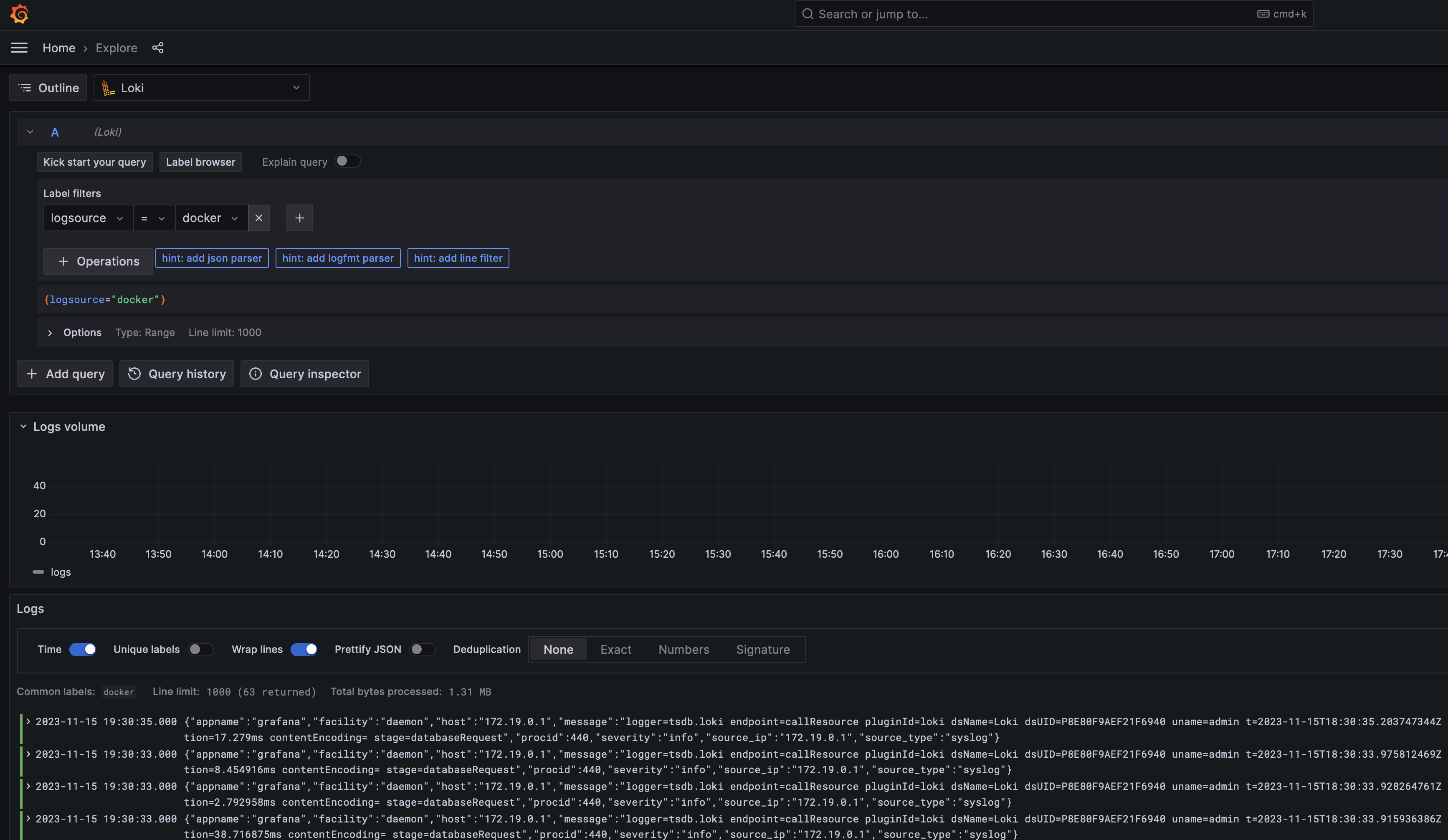The width and height of the screenshot is (1448, 840).
Task: Enable the Prettify JSON toggle
Action: click(423, 649)
